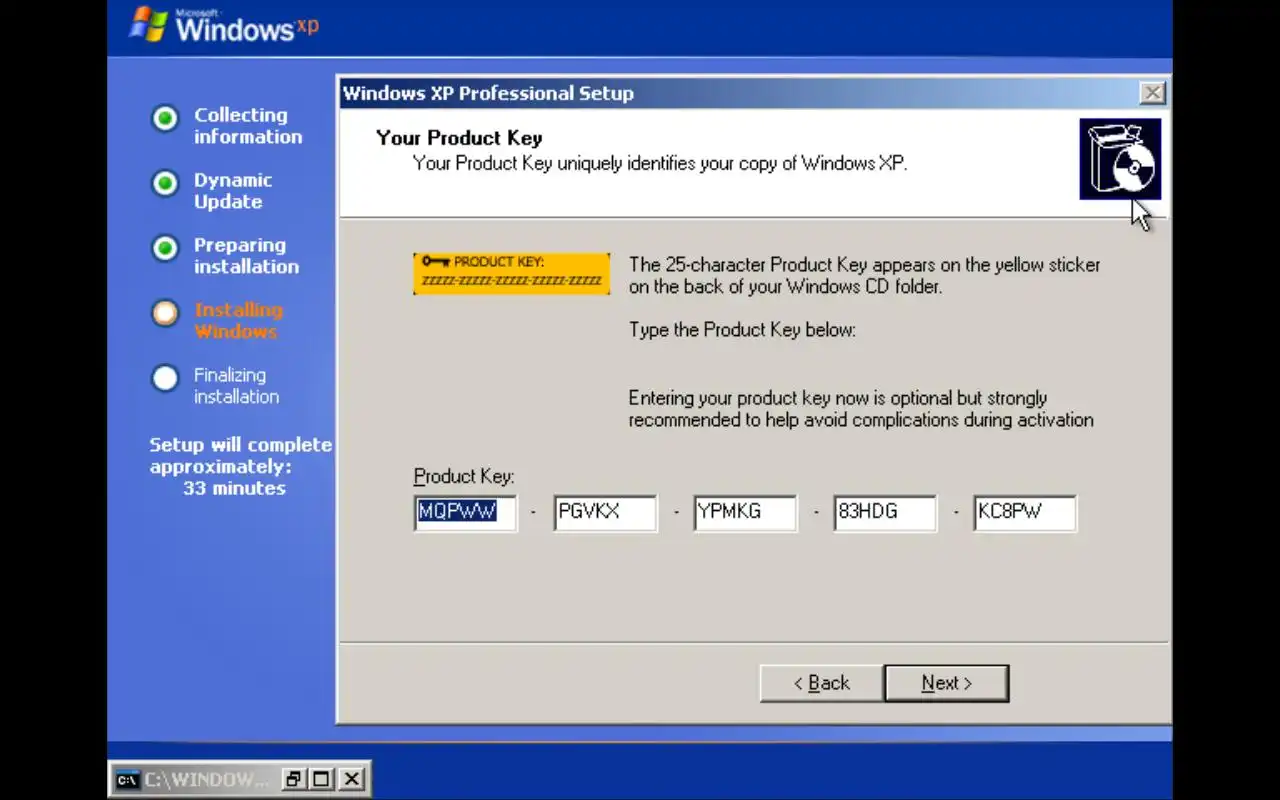Click the 'Your Product Key' heading
1280x800 pixels.
(459, 138)
